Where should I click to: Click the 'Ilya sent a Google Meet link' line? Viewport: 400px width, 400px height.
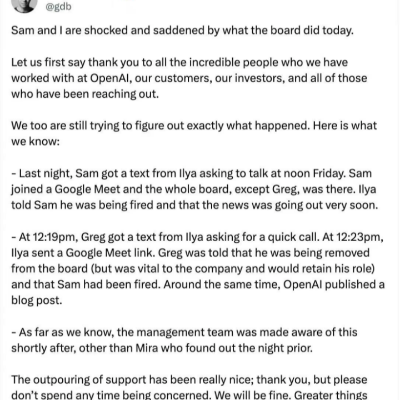pyautogui.click(x=190, y=253)
